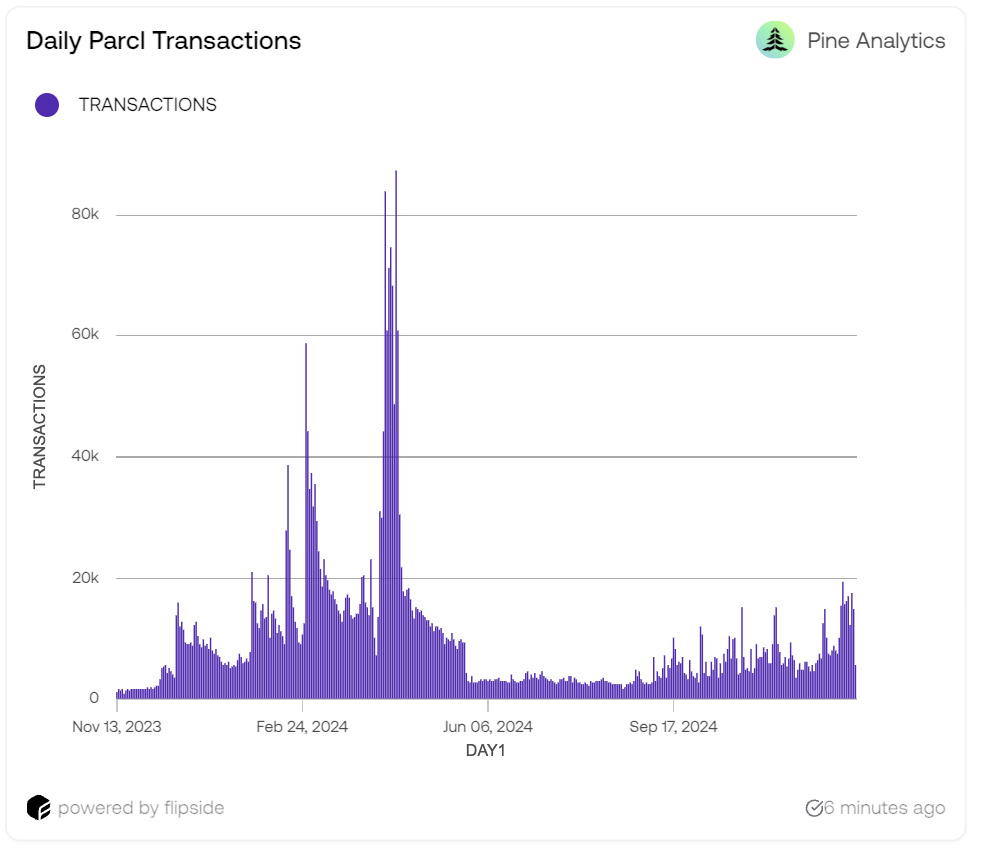Select the 20k y-axis tick label
This screenshot has height=848, width=982.
[x=84, y=578]
